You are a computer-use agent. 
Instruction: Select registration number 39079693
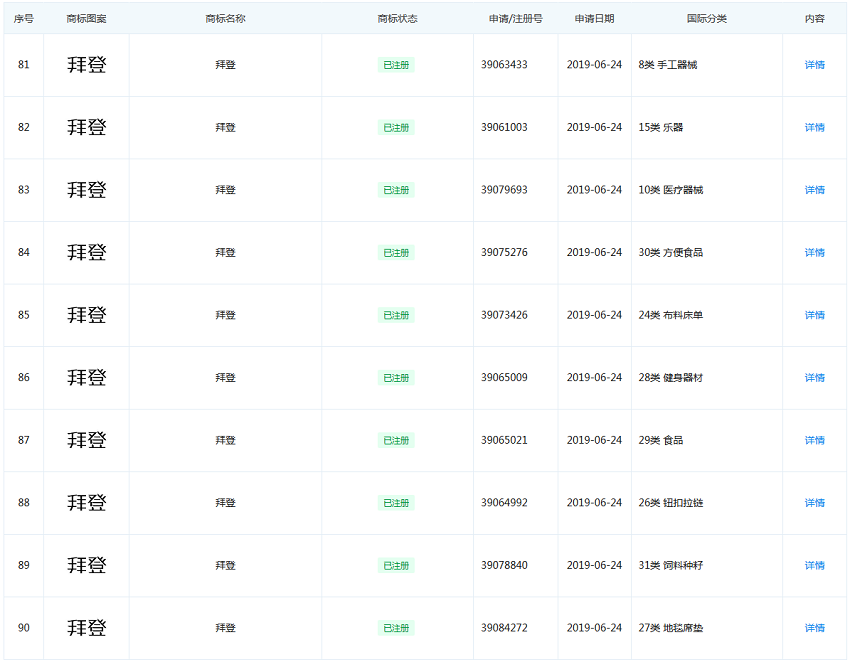click(504, 190)
